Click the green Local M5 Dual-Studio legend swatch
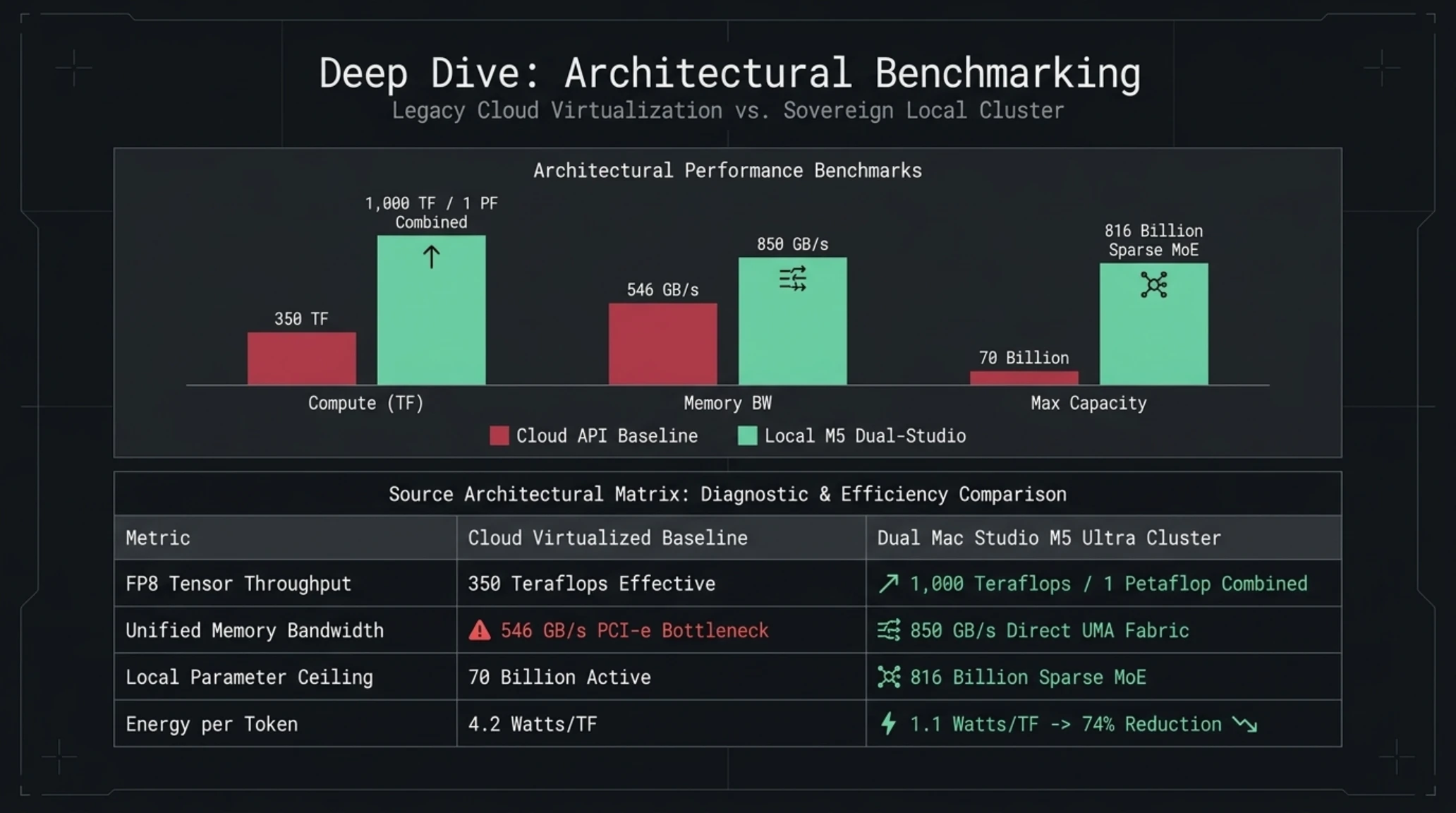 pos(747,436)
